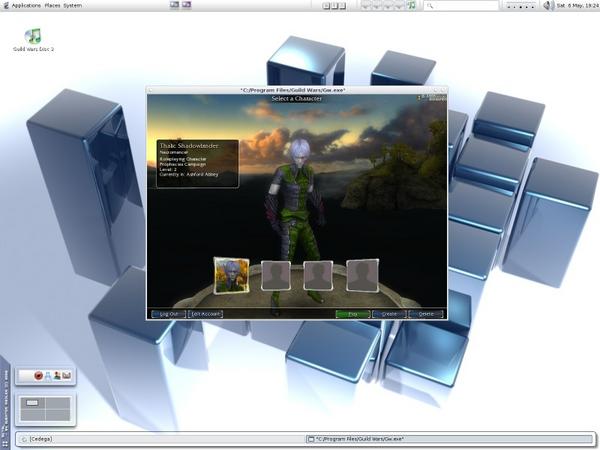Click the Play button in Guild Wars

pyautogui.click(x=353, y=314)
